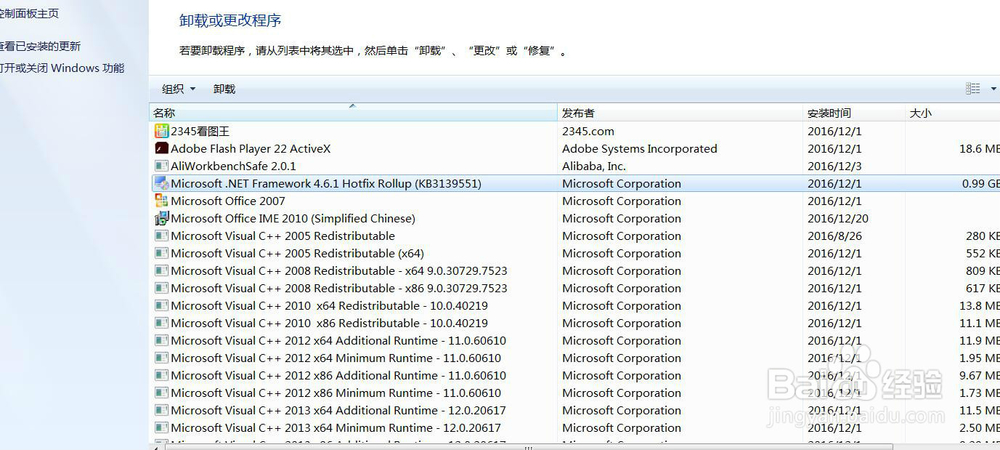Click the icon of Visual C++ 2013 x64 Additional Runtime
1000x450 pixels.
click(x=162, y=410)
